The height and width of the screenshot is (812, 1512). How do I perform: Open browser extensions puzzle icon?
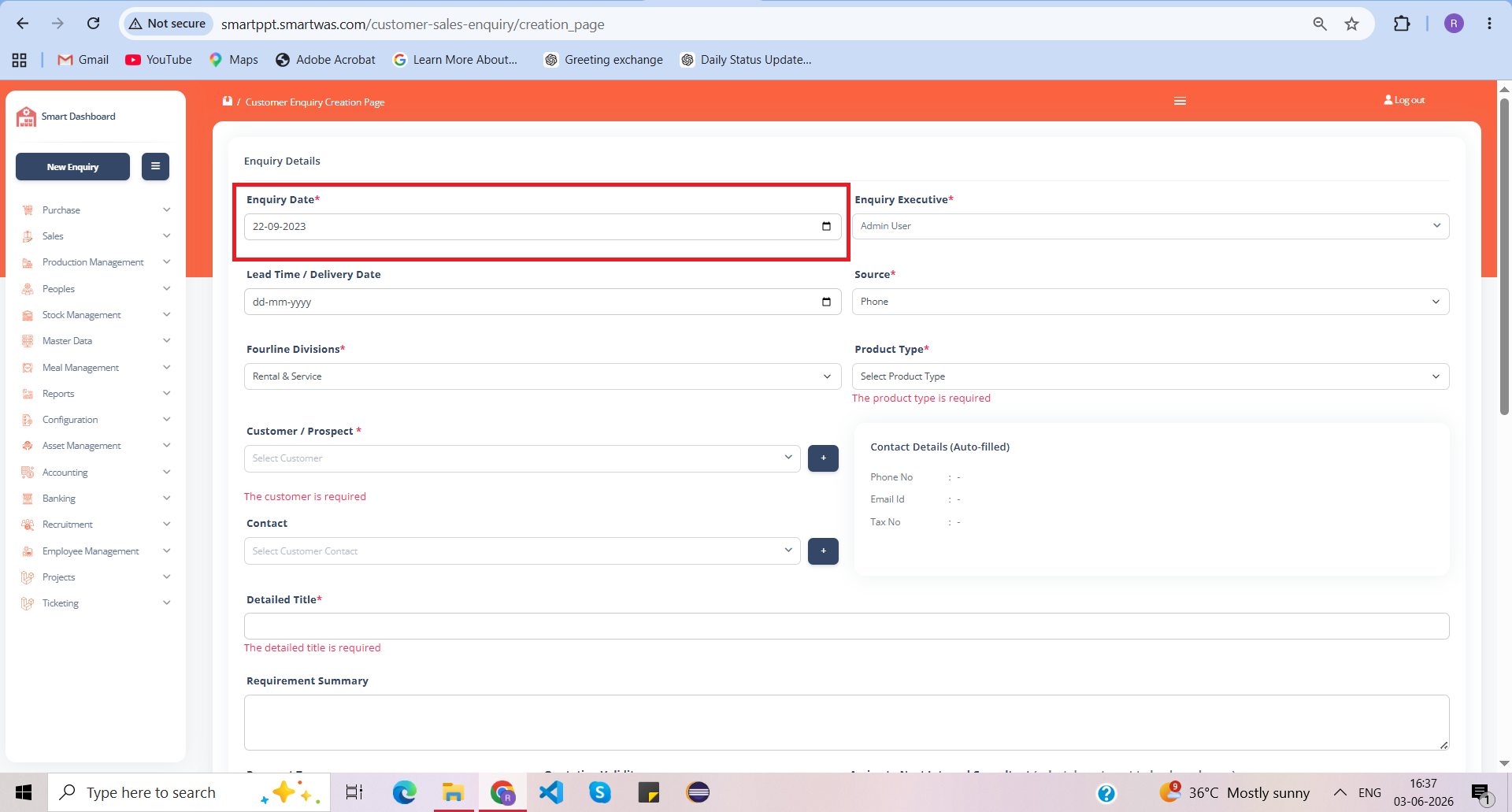click(1402, 24)
